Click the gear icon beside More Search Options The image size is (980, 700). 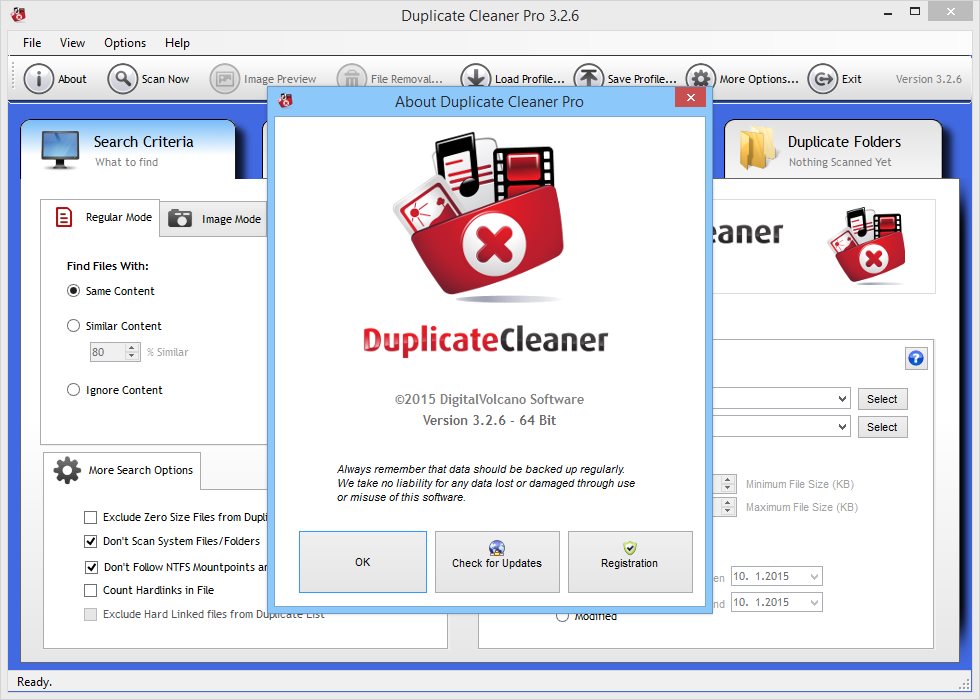pos(67,470)
